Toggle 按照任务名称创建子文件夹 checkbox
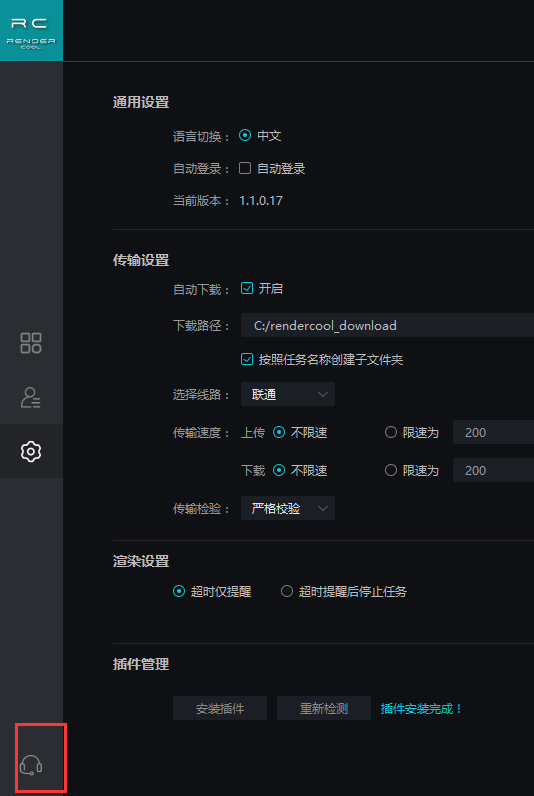The height and width of the screenshot is (796, 534). pos(247,359)
